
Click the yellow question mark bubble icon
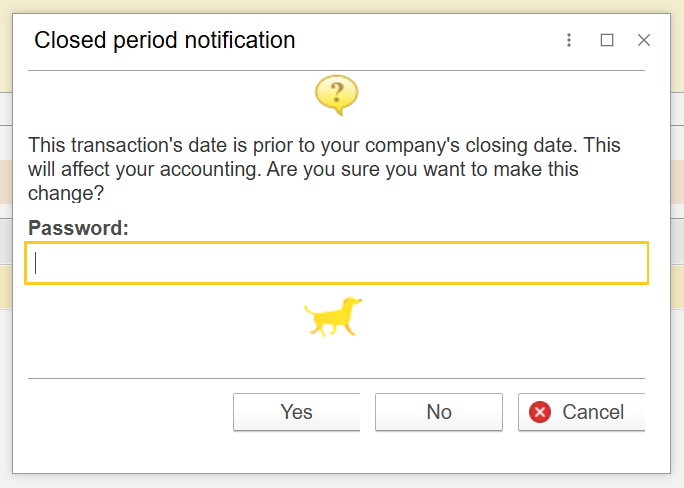click(x=336, y=95)
